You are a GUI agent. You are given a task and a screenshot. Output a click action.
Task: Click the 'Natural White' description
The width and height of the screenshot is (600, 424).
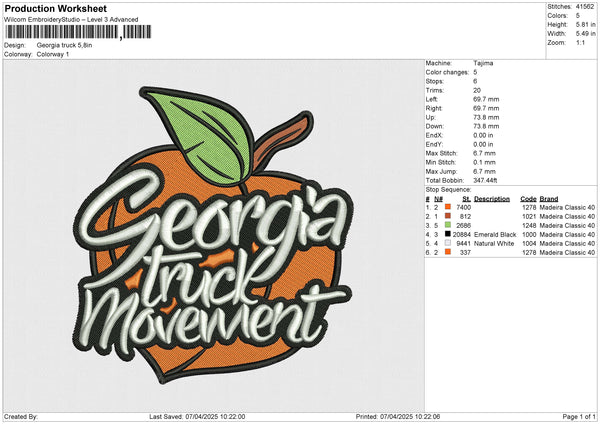pos(494,243)
